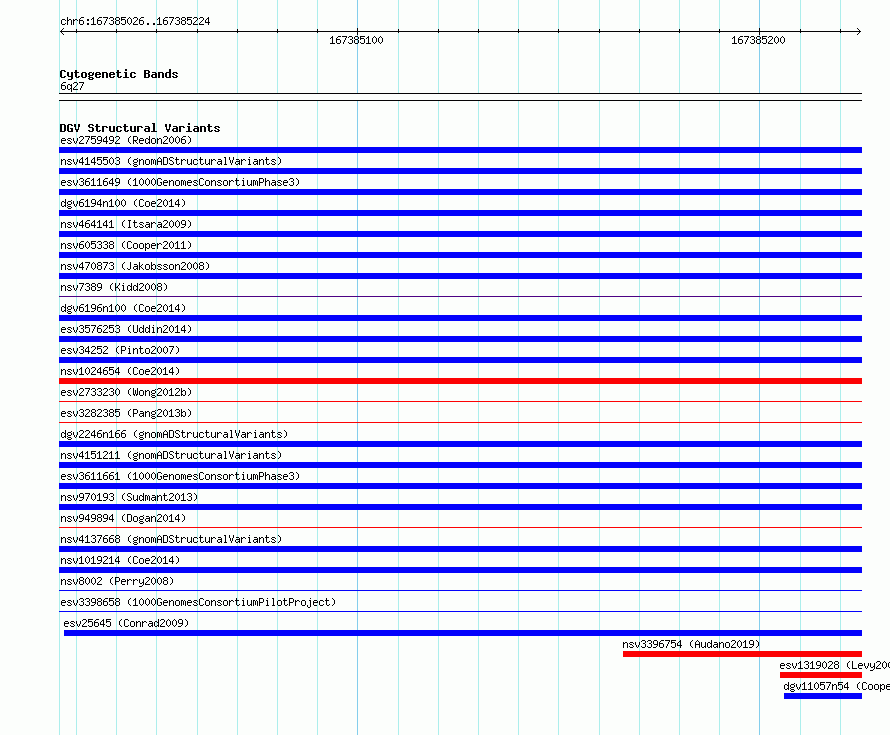The image size is (890, 735).
Task: Select nsv470873 (Jakobsson2008) label
Action: (x=135, y=266)
